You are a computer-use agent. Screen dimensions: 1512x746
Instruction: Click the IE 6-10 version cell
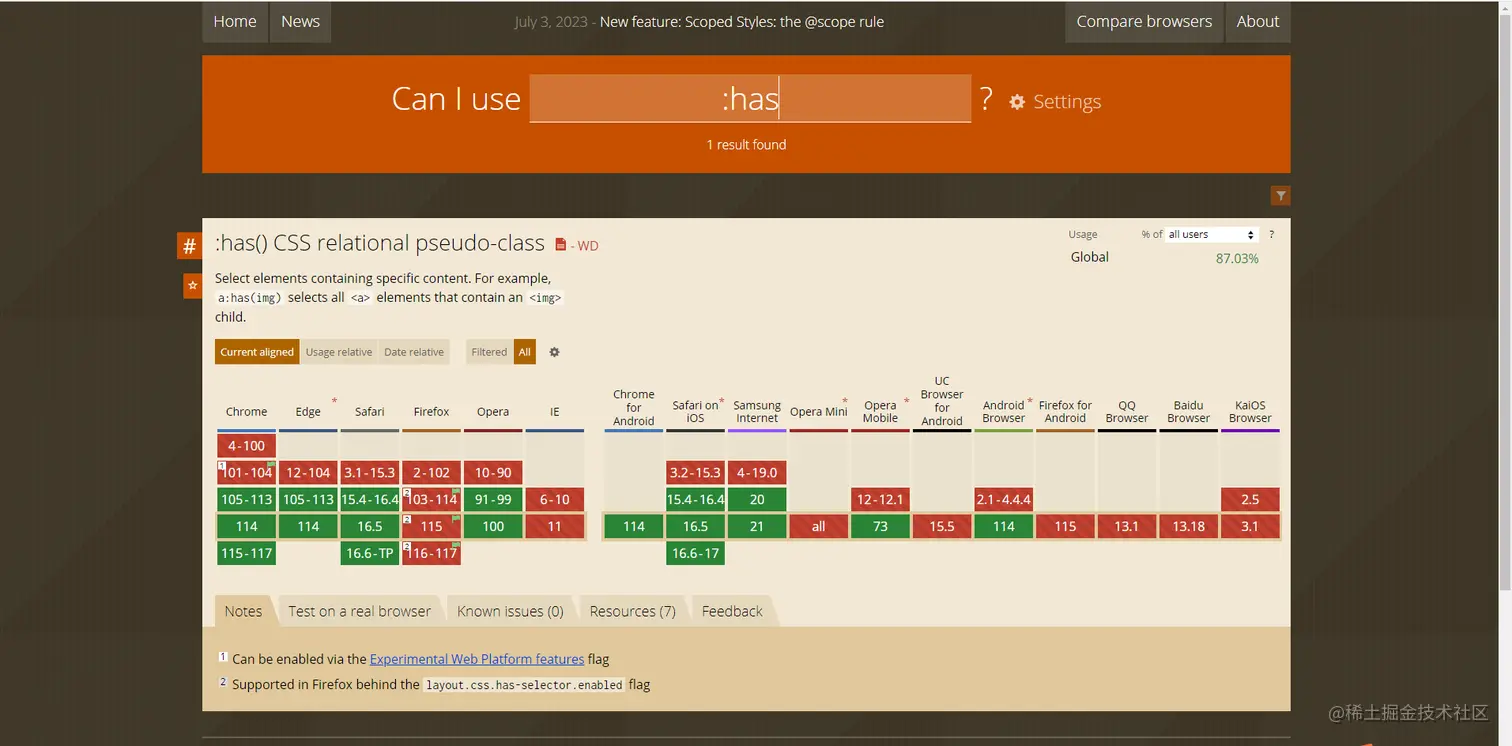click(x=555, y=499)
